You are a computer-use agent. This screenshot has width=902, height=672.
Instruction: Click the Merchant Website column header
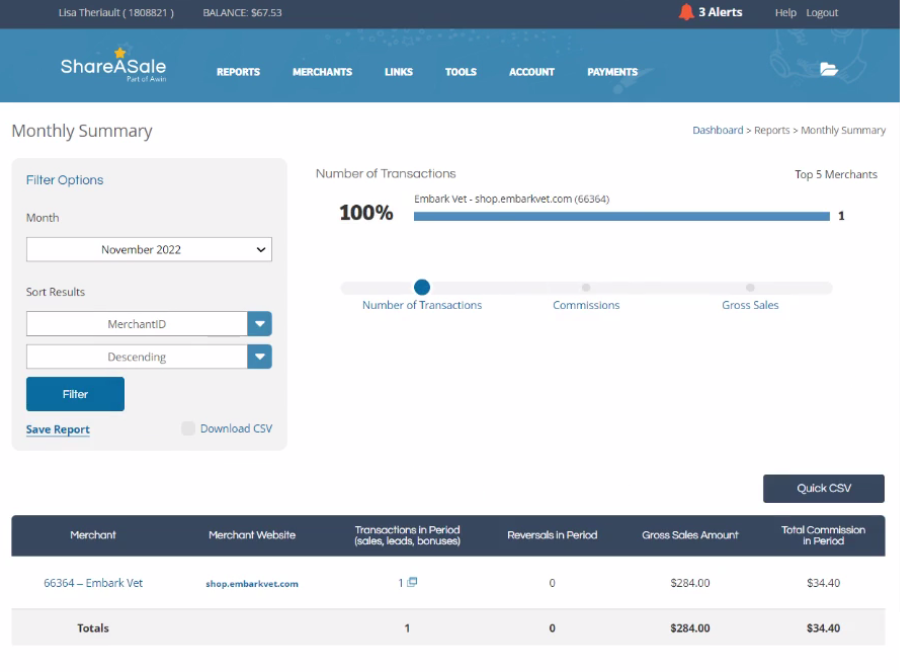(252, 535)
